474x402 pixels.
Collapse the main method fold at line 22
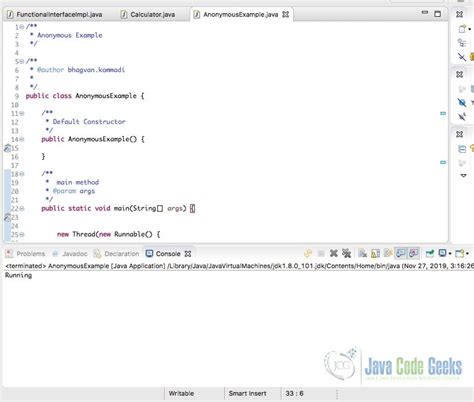(22, 209)
